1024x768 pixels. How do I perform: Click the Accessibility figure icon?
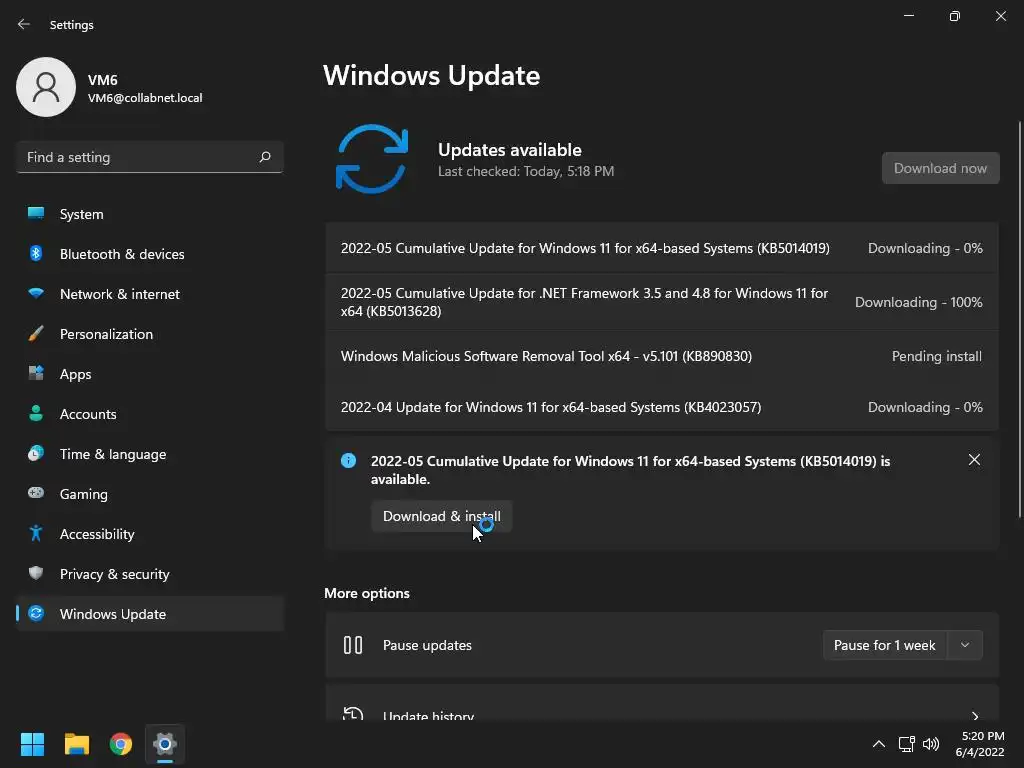(x=36, y=534)
